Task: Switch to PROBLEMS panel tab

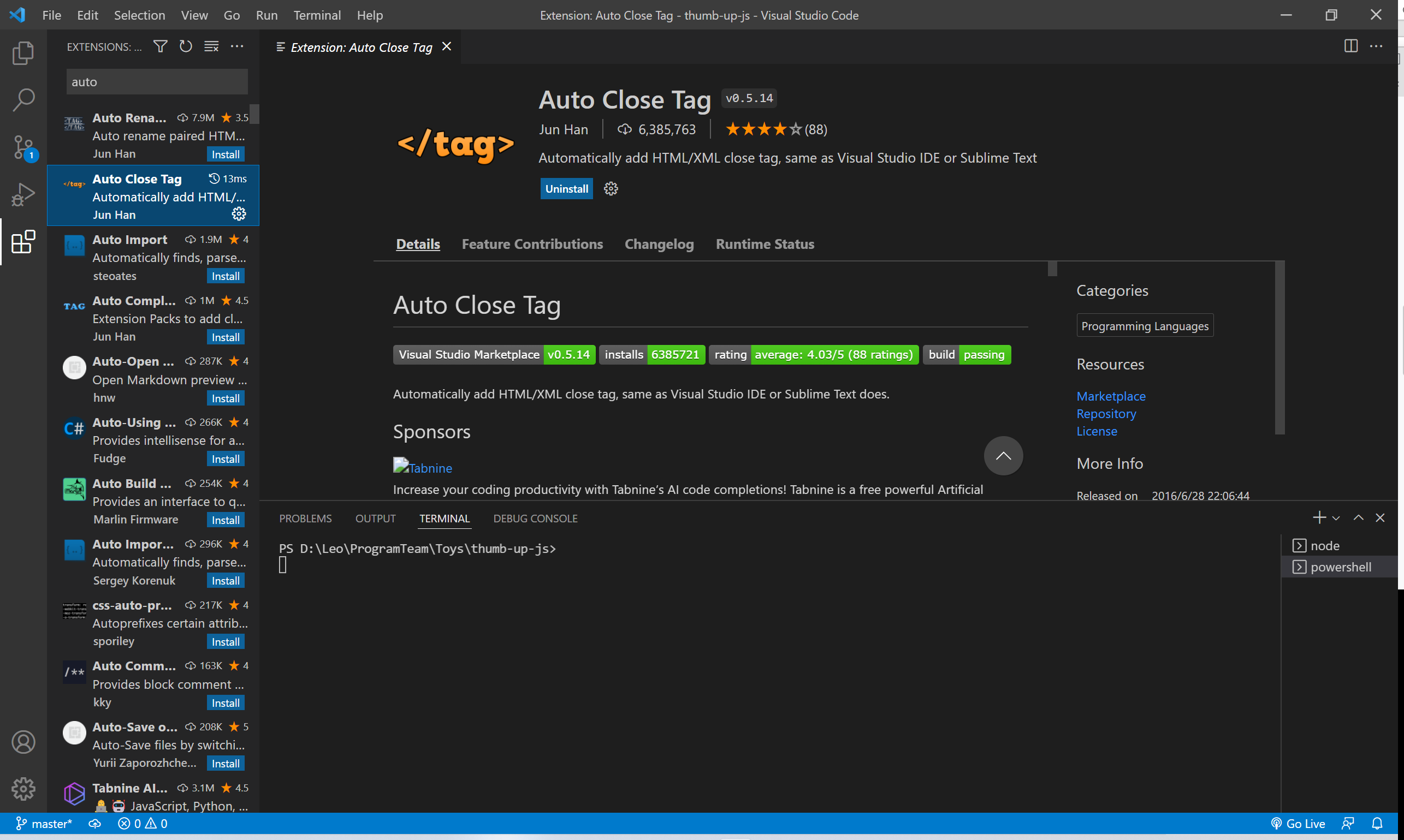Action: (x=305, y=519)
